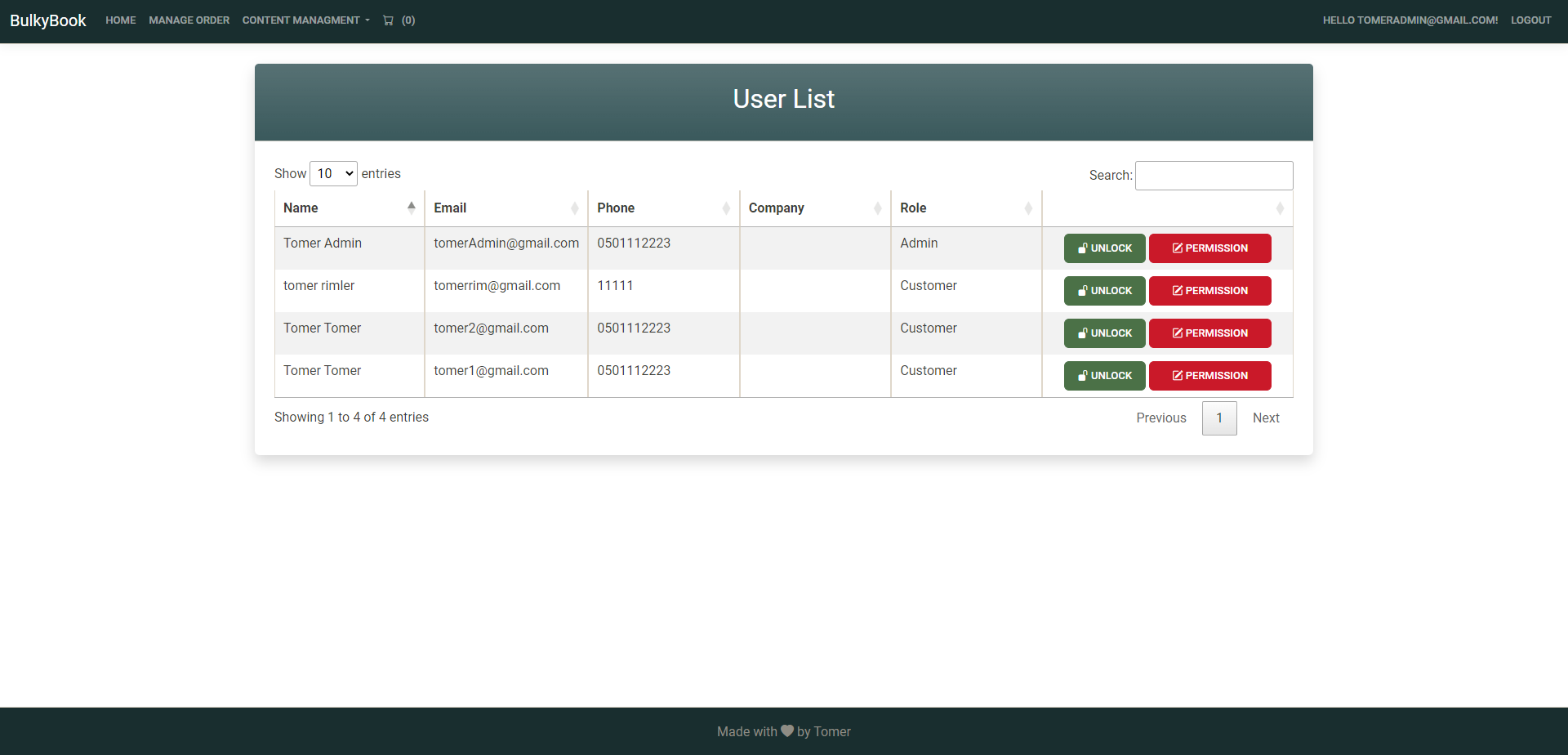Click the lock icon on tomer2@gmail.com's Unlock button
Image resolution: width=1568 pixels, height=755 pixels.
(x=1083, y=333)
